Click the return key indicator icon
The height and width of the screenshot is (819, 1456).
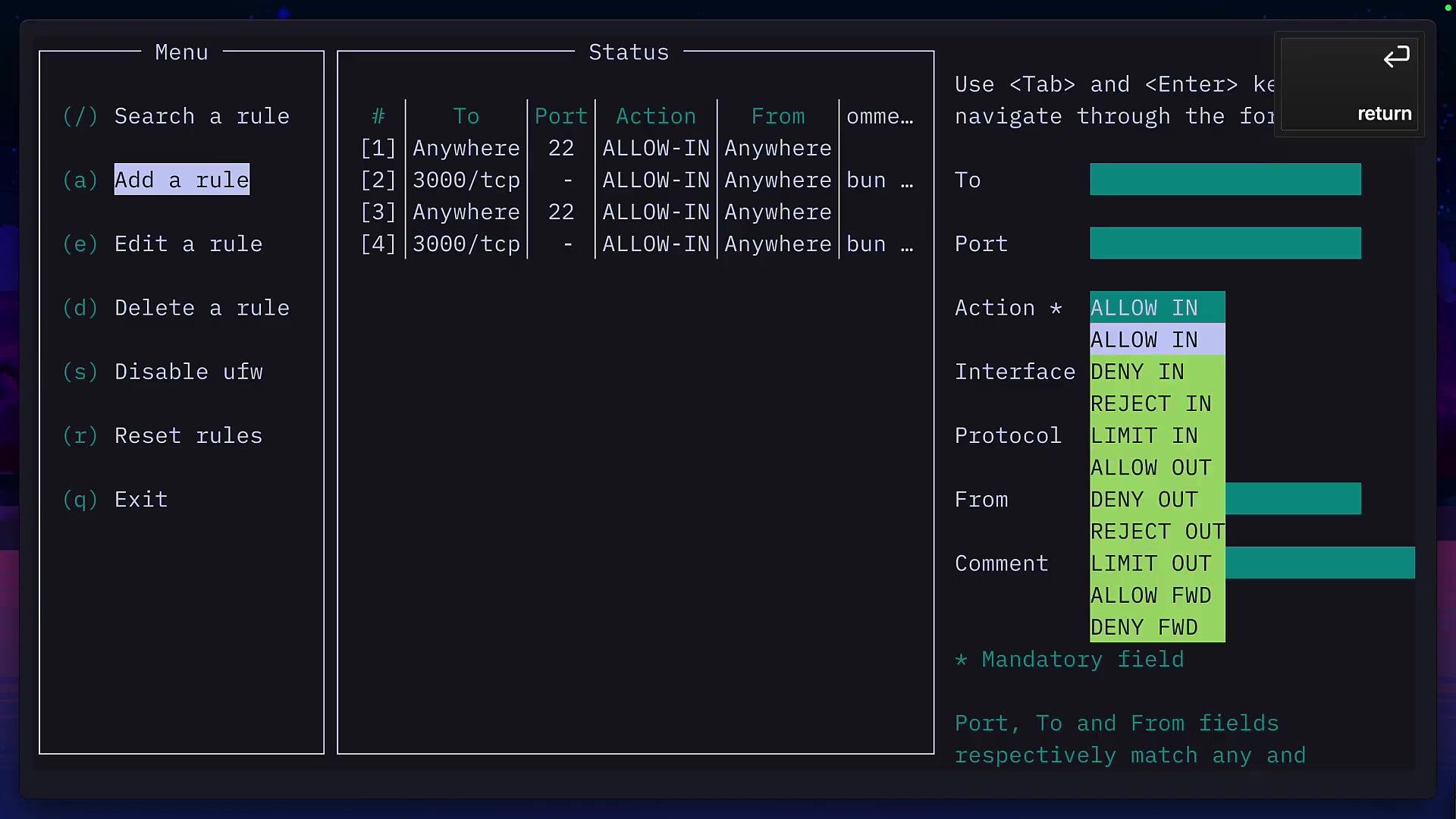tap(1398, 57)
